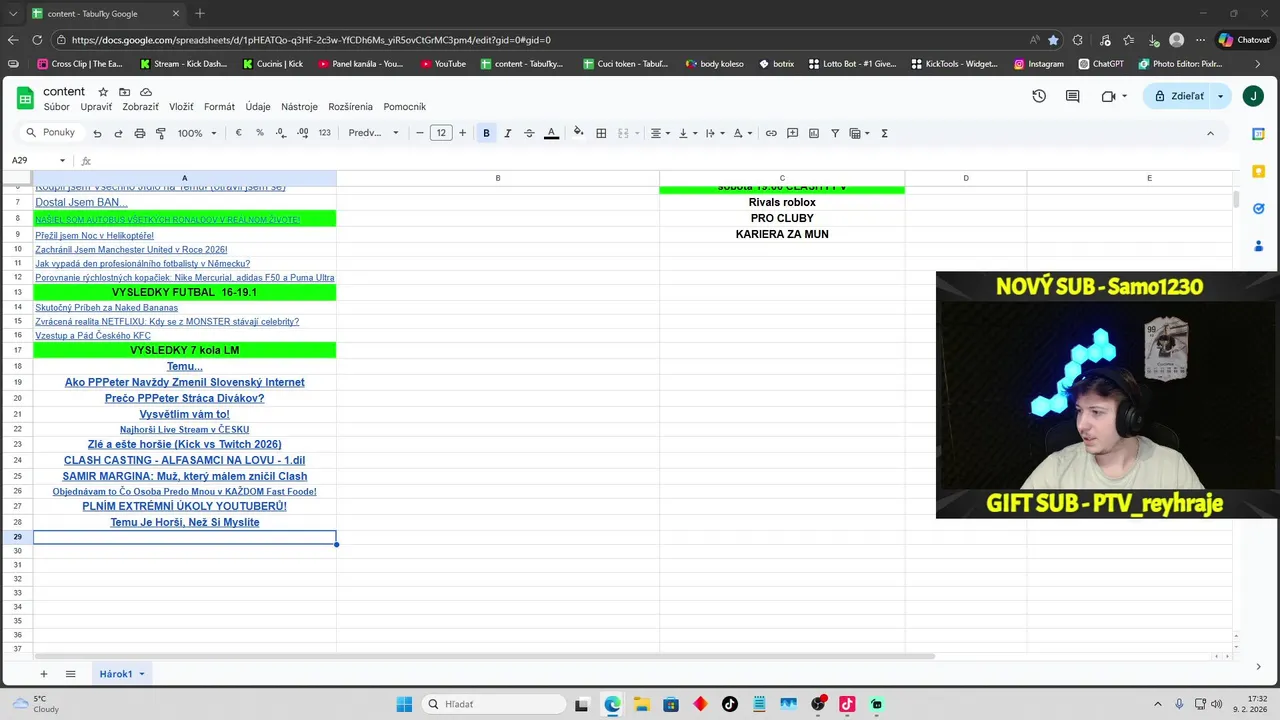Open link Dostal Jsem BAN...

(81, 203)
